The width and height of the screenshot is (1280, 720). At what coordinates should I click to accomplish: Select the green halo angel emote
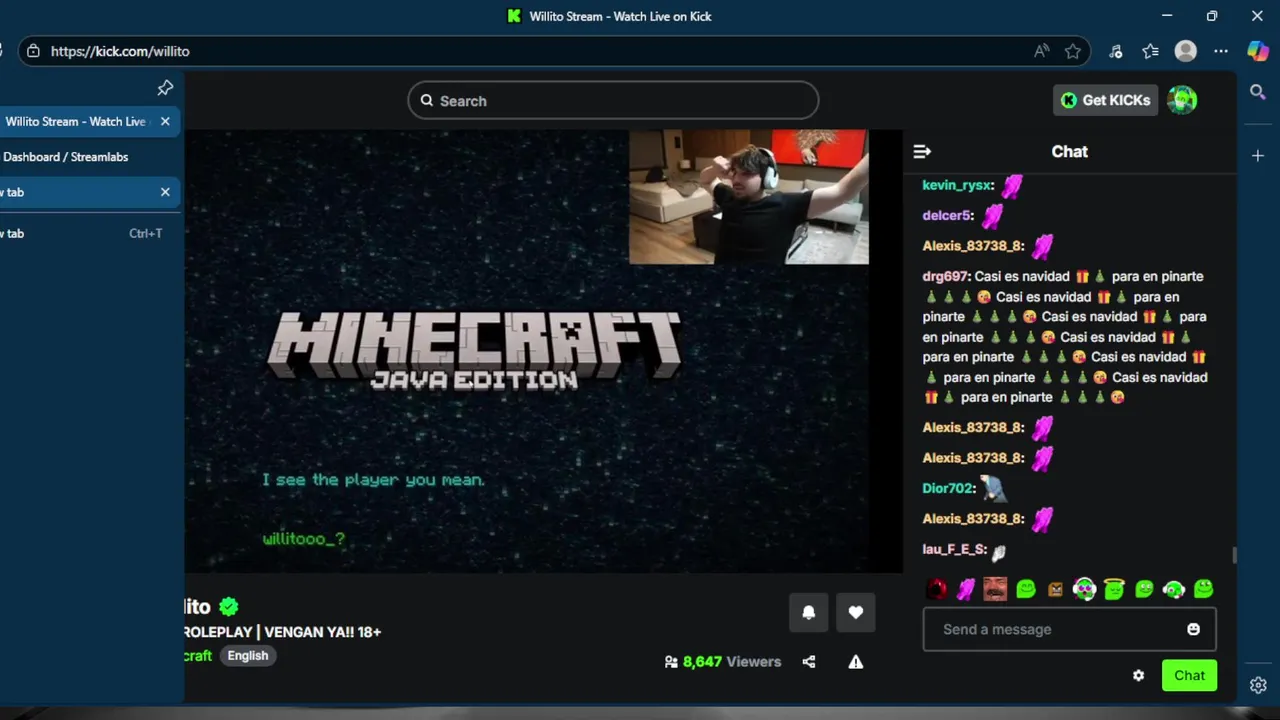(1114, 589)
